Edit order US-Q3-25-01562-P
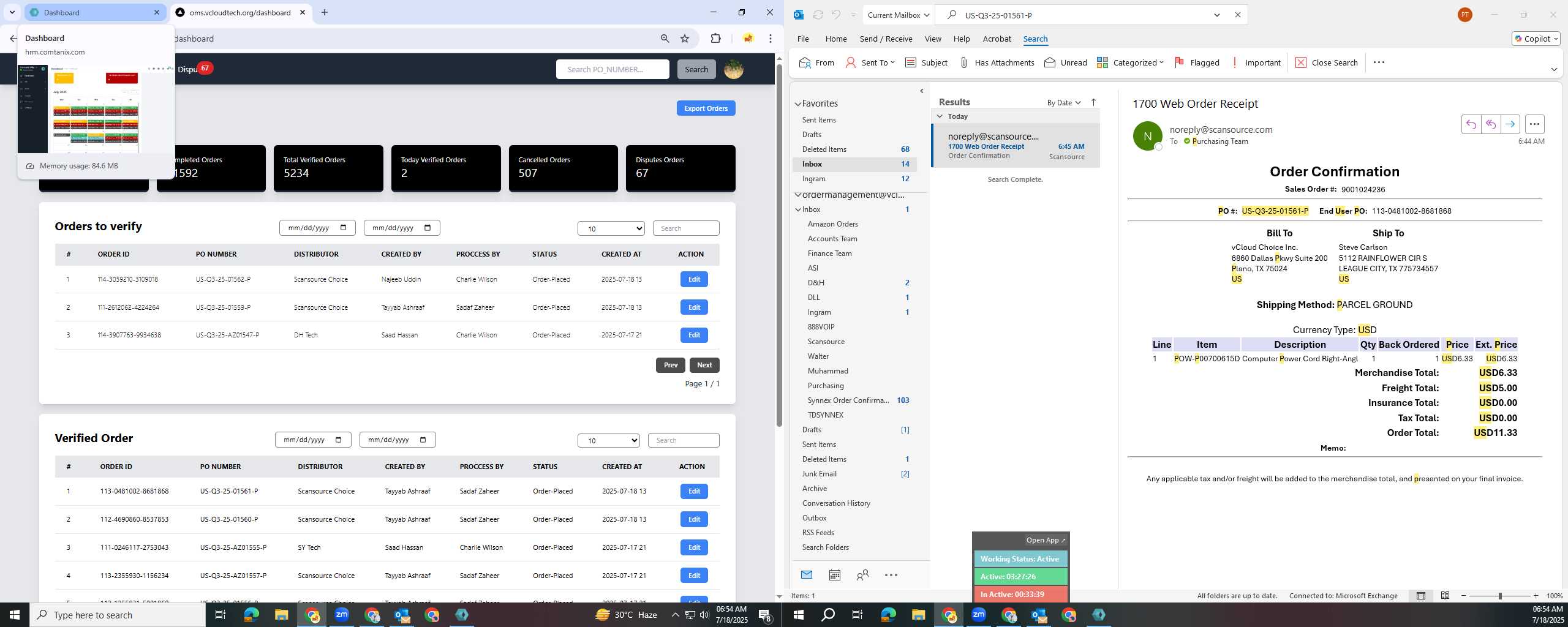This screenshot has width=1568, height=627. coord(694,279)
